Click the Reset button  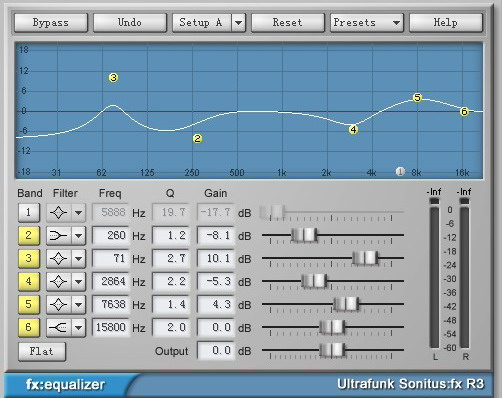pyautogui.click(x=287, y=23)
